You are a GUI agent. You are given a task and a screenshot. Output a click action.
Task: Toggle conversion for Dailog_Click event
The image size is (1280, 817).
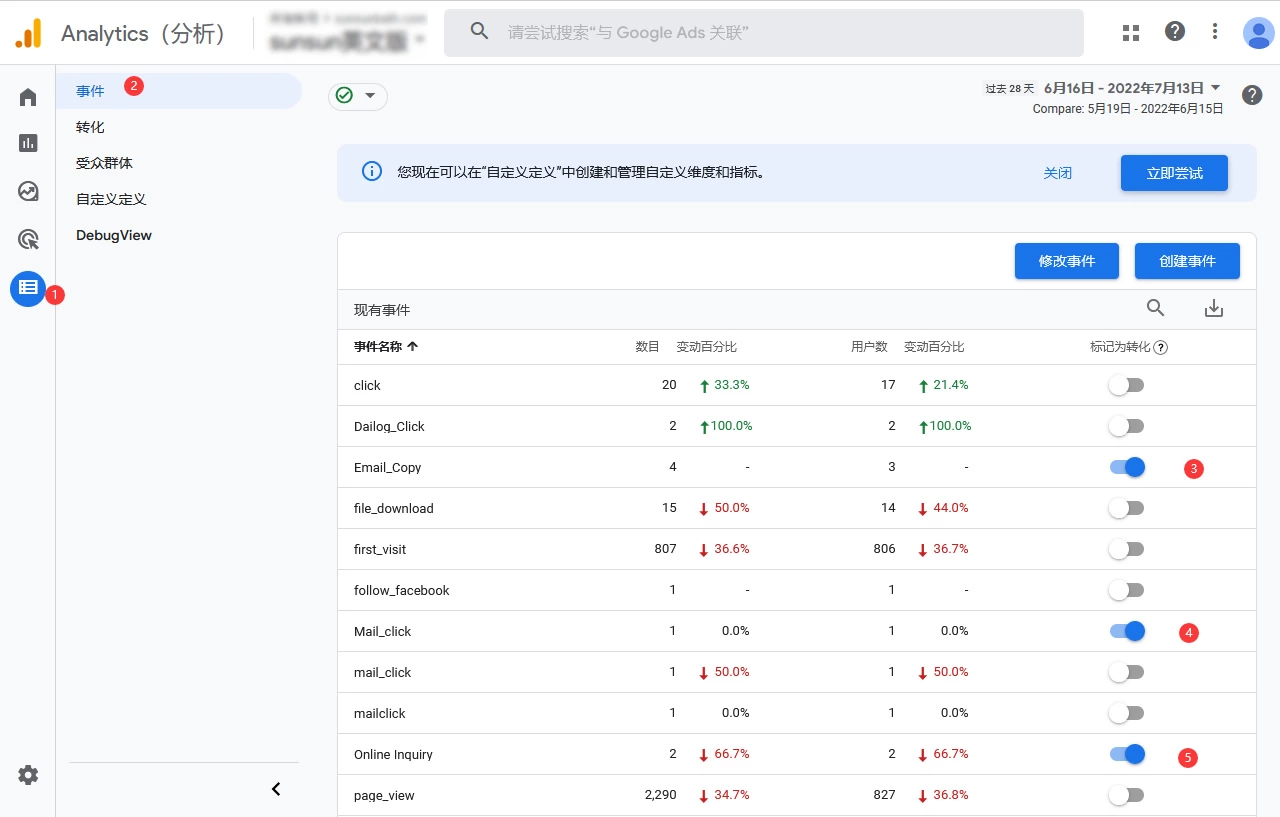(x=1126, y=426)
